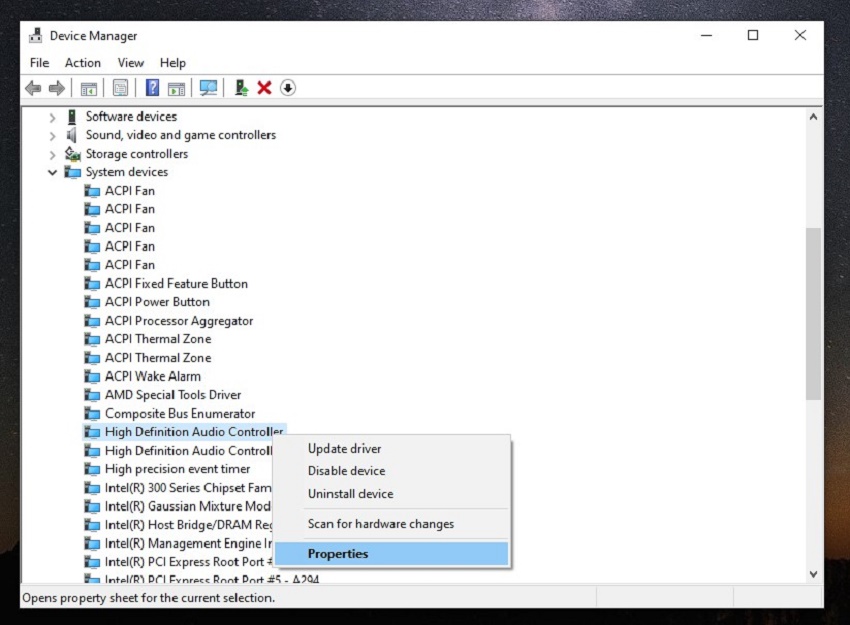The width and height of the screenshot is (850, 625).
Task: Click the scrollbar down arrow in device list
Action: pos(813,574)
